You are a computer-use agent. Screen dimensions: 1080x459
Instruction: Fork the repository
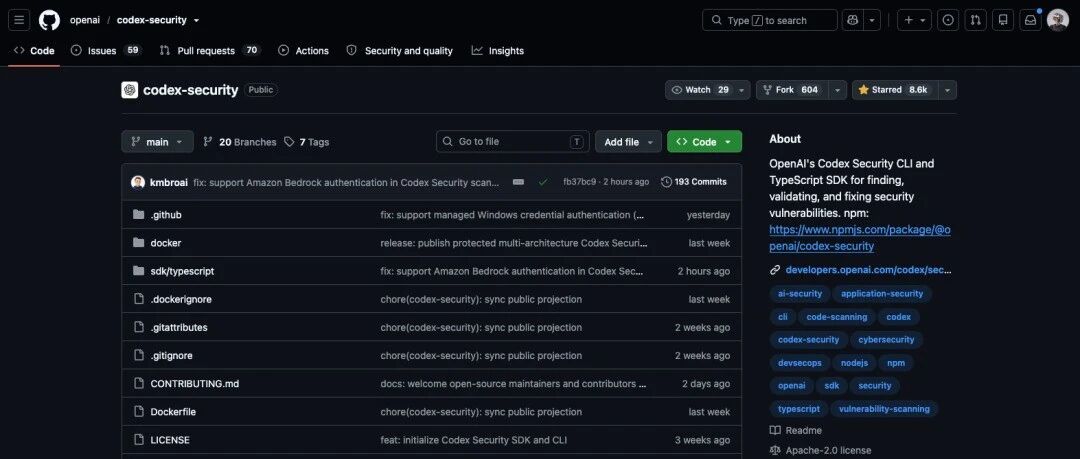(x=792, y=90)
